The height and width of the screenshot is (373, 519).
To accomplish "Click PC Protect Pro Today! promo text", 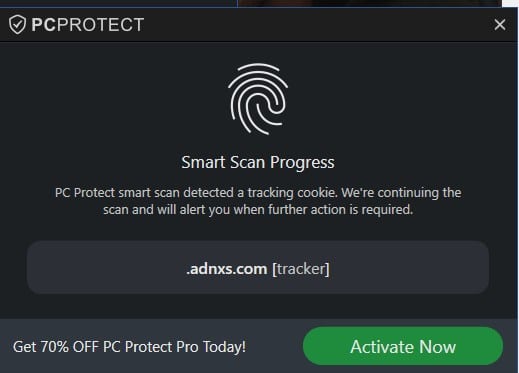I will coord(174,347).
